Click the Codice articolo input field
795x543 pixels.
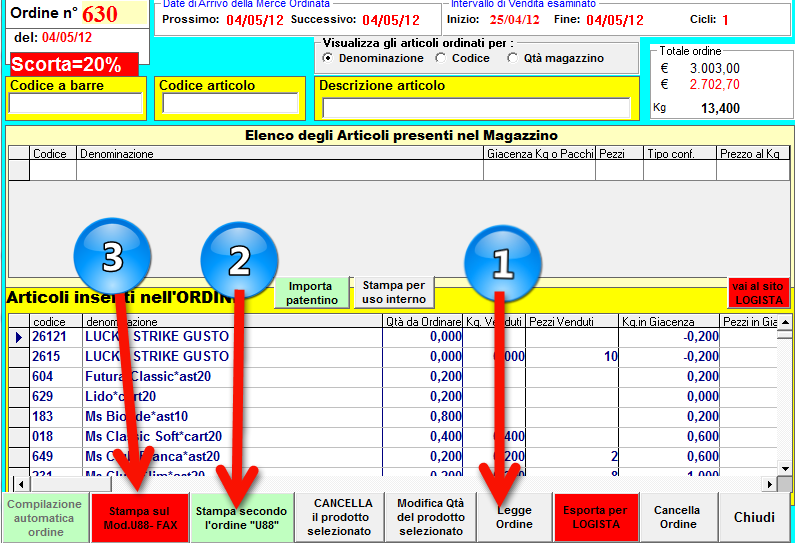coord(230,103)
